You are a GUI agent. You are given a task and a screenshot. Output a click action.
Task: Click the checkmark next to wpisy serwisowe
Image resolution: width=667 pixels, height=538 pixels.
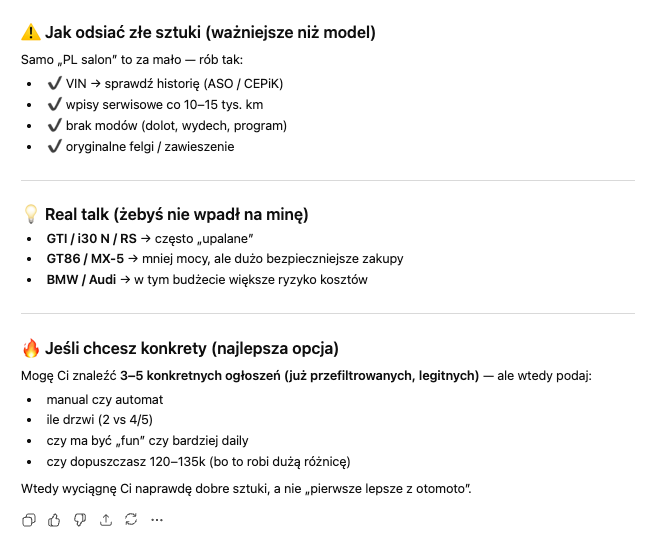click(54, 104)
